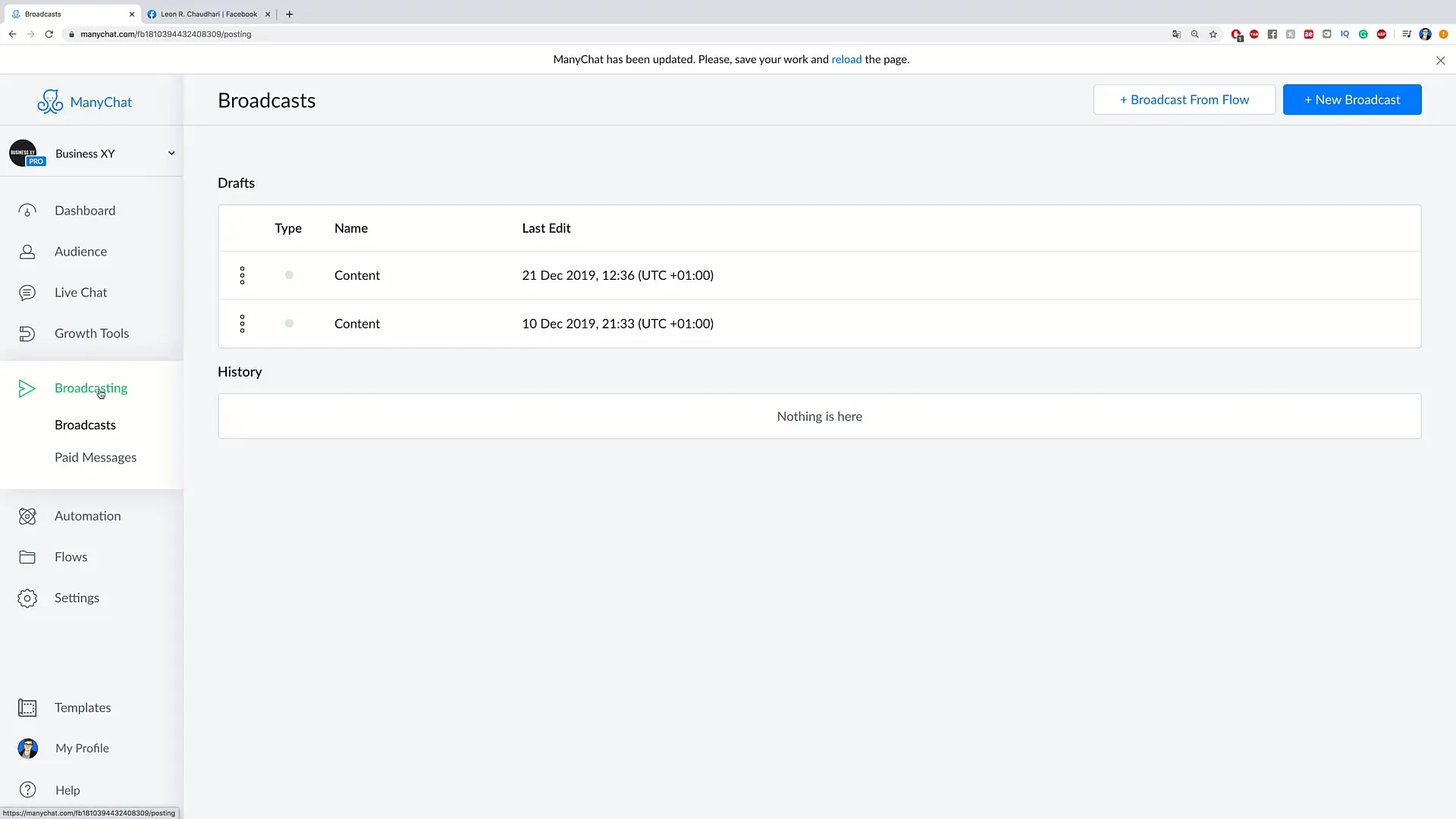Click the orange Chrome alert icon
This screenshot has width=1456, height=819.
pos(1443,34)
